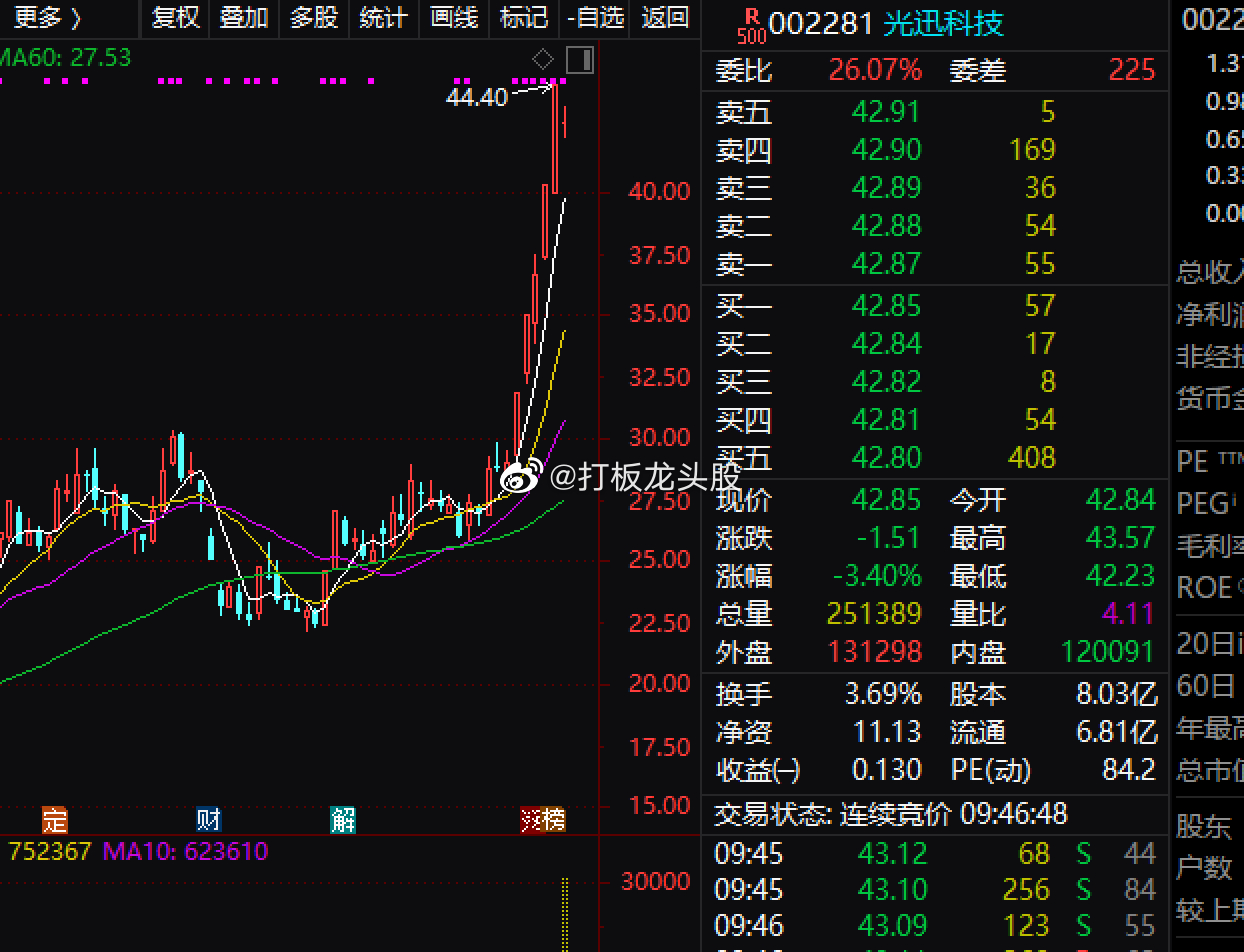This screenshot has height=952, width=1244.
Task: Click the 收益(一) value 0.130
Action: (x=886, y=770)
